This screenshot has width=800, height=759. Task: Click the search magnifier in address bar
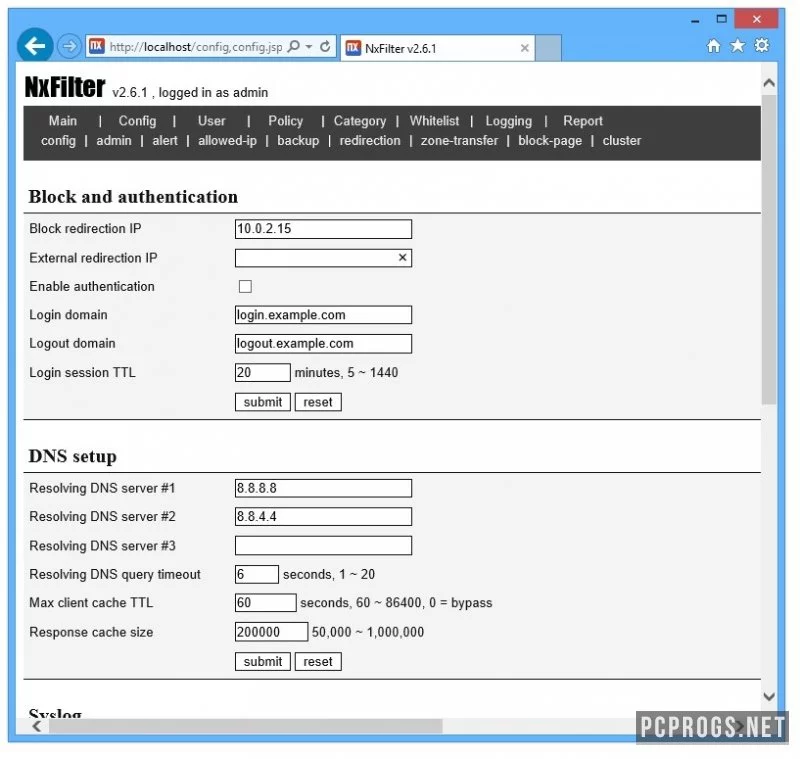coord(293,46)
